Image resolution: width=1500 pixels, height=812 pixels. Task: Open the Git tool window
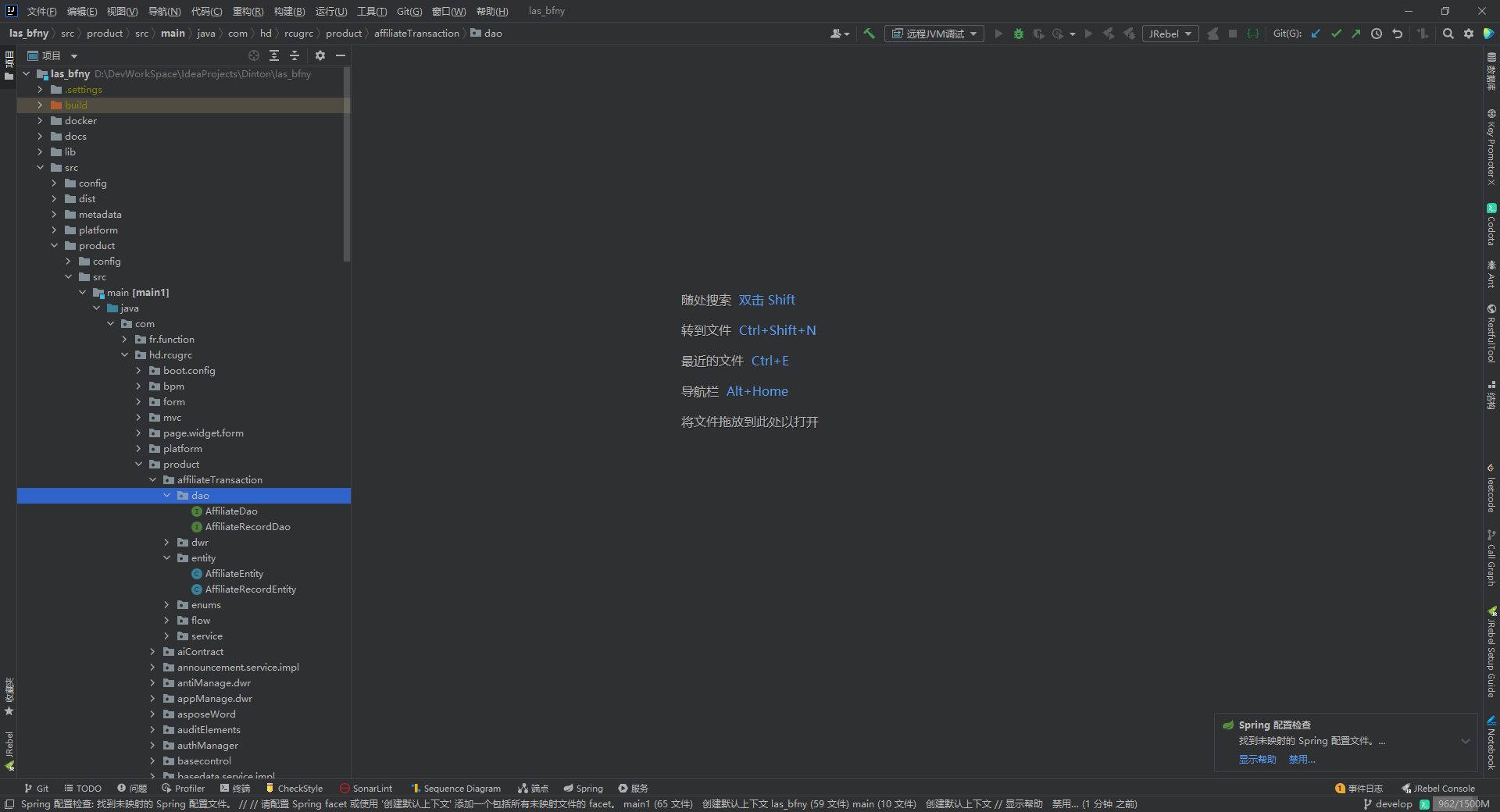coord(36,789)
